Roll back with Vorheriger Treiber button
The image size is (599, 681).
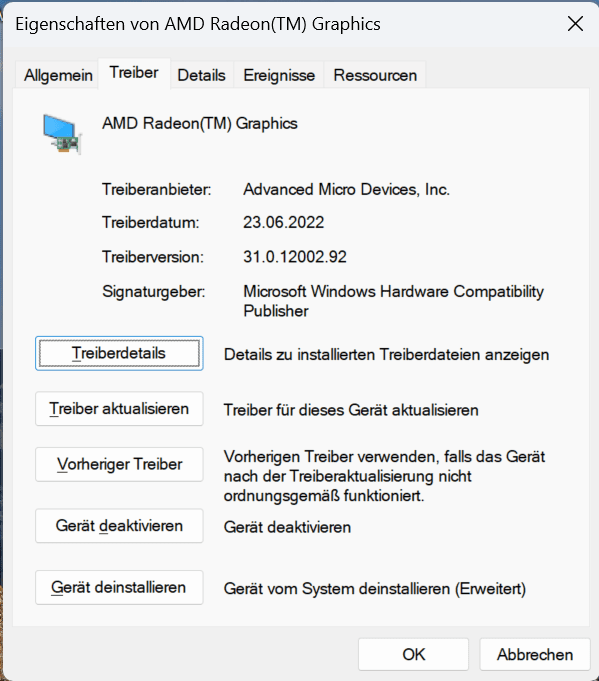click(x=119, y=464)
